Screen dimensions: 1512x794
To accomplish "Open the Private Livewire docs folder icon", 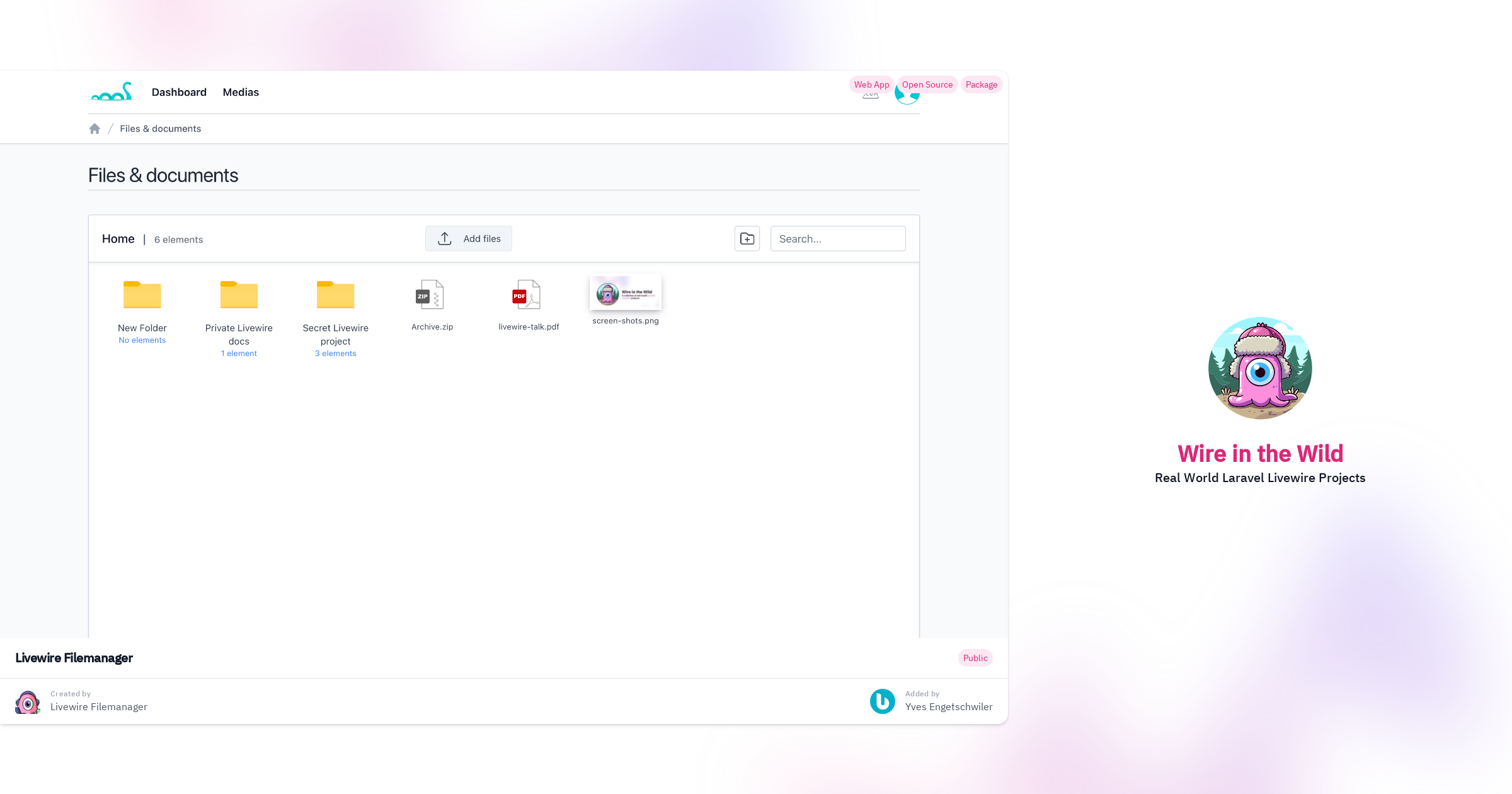I will 239,294.
